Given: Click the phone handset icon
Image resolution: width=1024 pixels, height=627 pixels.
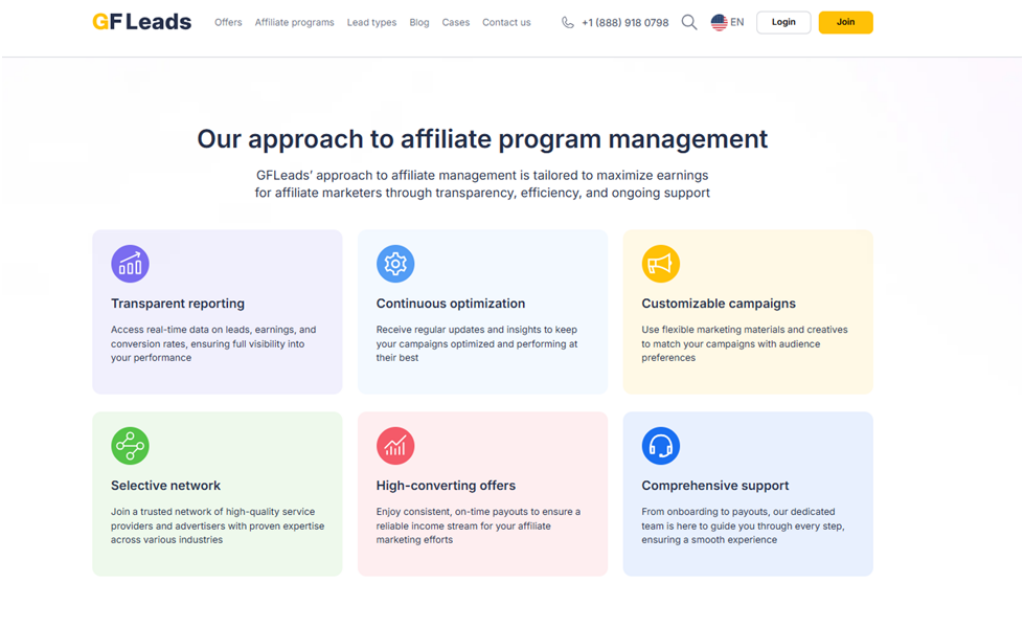Looking at the screenshot, I should [568, 22].
